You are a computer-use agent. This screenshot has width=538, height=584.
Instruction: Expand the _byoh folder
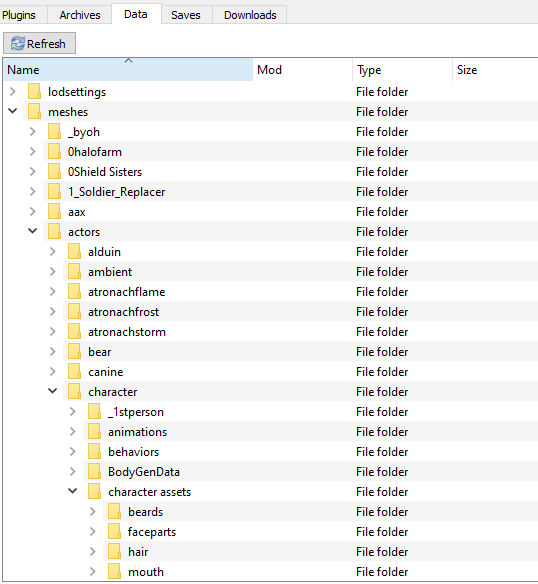pyautogui.click(x=33, y=131)
